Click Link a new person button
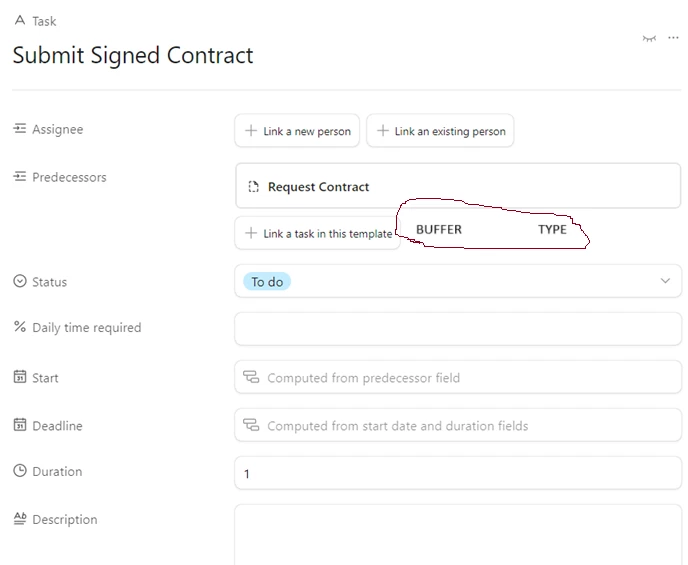This screenshot has height=565, width=688. [x=297, y=131]
